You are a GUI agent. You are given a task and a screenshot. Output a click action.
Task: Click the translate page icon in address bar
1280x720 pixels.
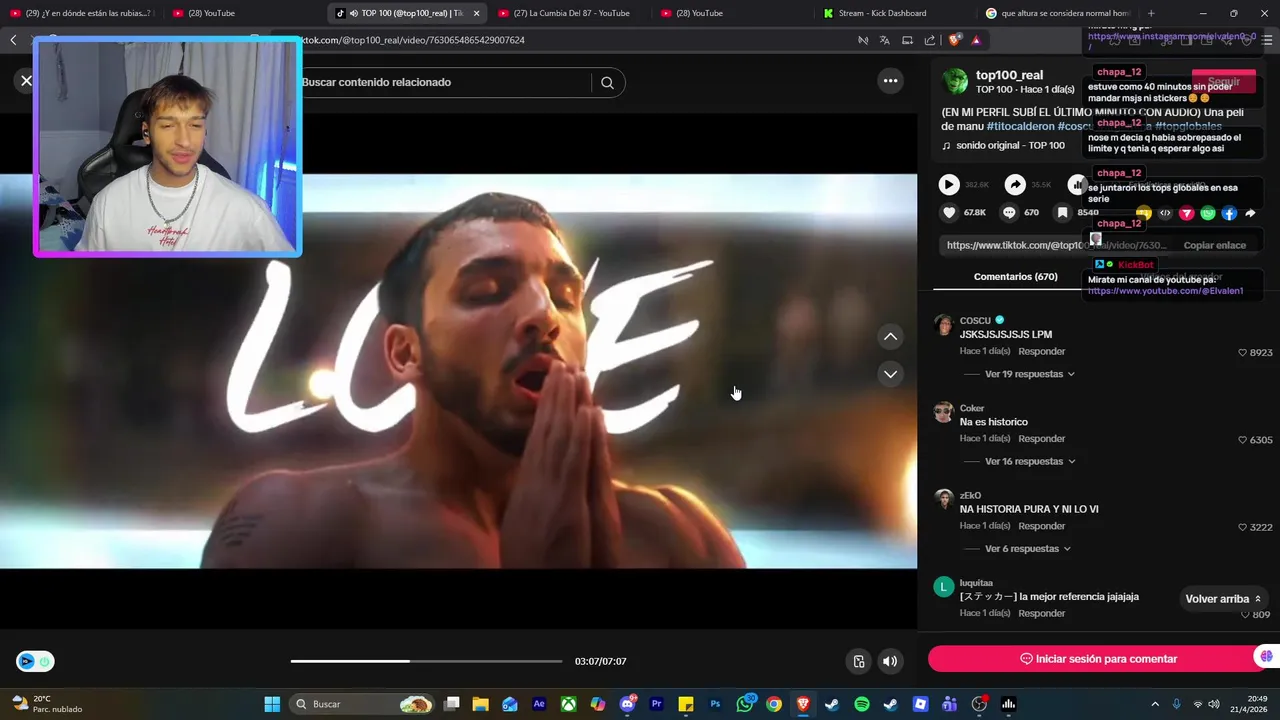884,40
